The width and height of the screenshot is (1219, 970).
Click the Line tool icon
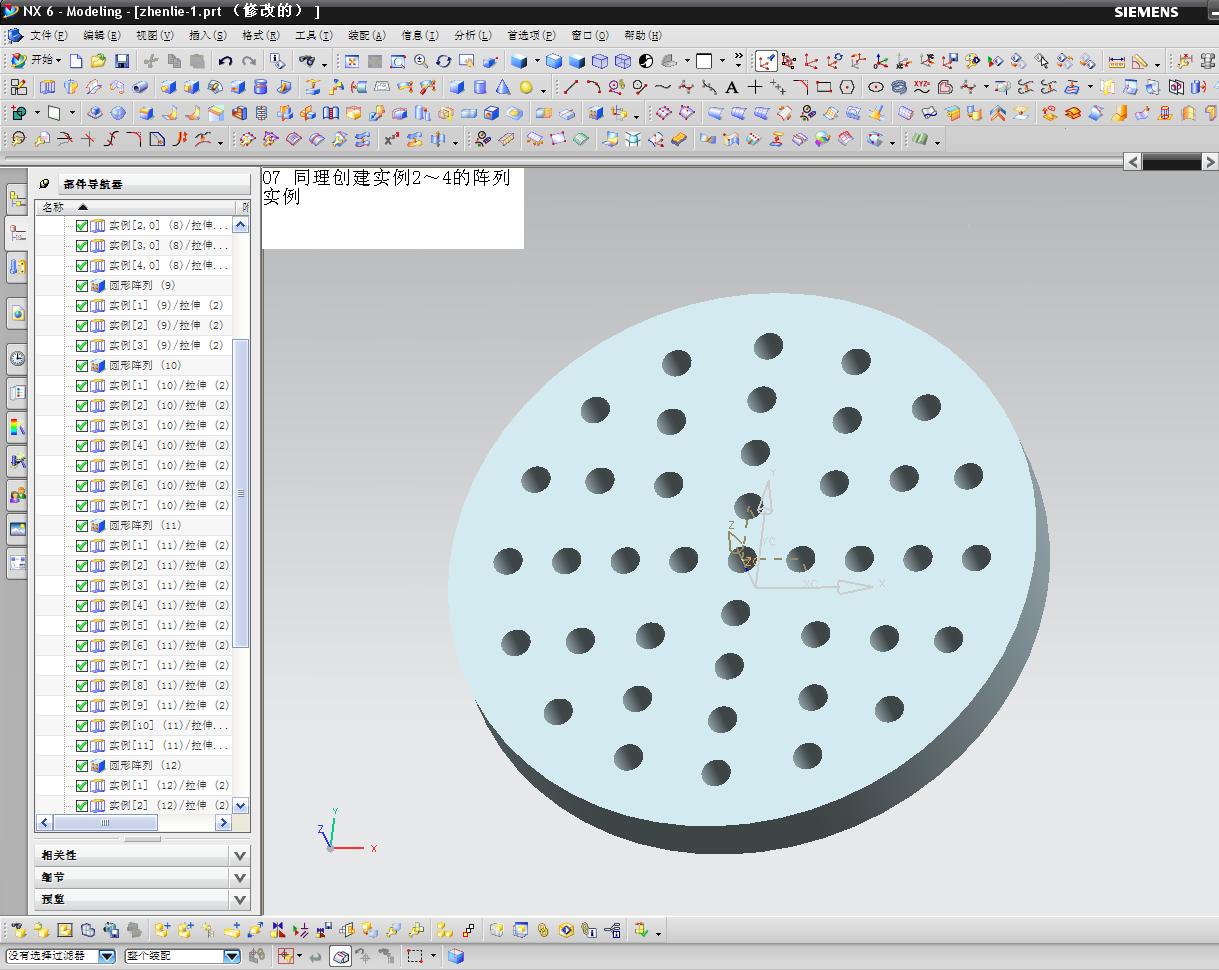click(x=571, y=87)
